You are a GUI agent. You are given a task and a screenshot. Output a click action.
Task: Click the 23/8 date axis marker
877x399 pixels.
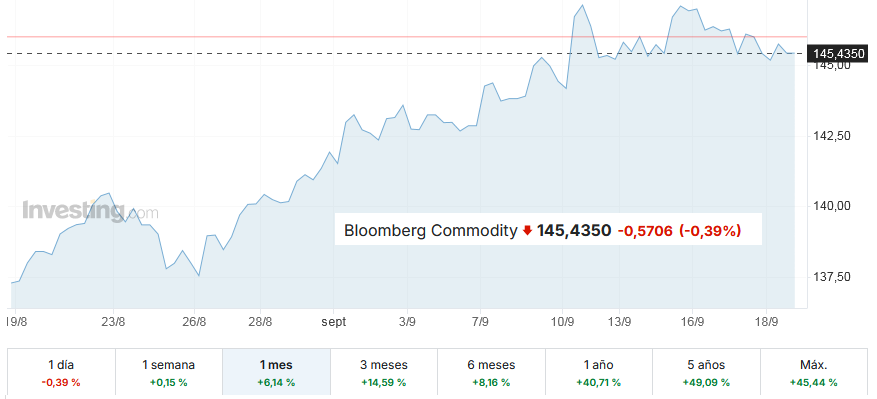(114, 322)
